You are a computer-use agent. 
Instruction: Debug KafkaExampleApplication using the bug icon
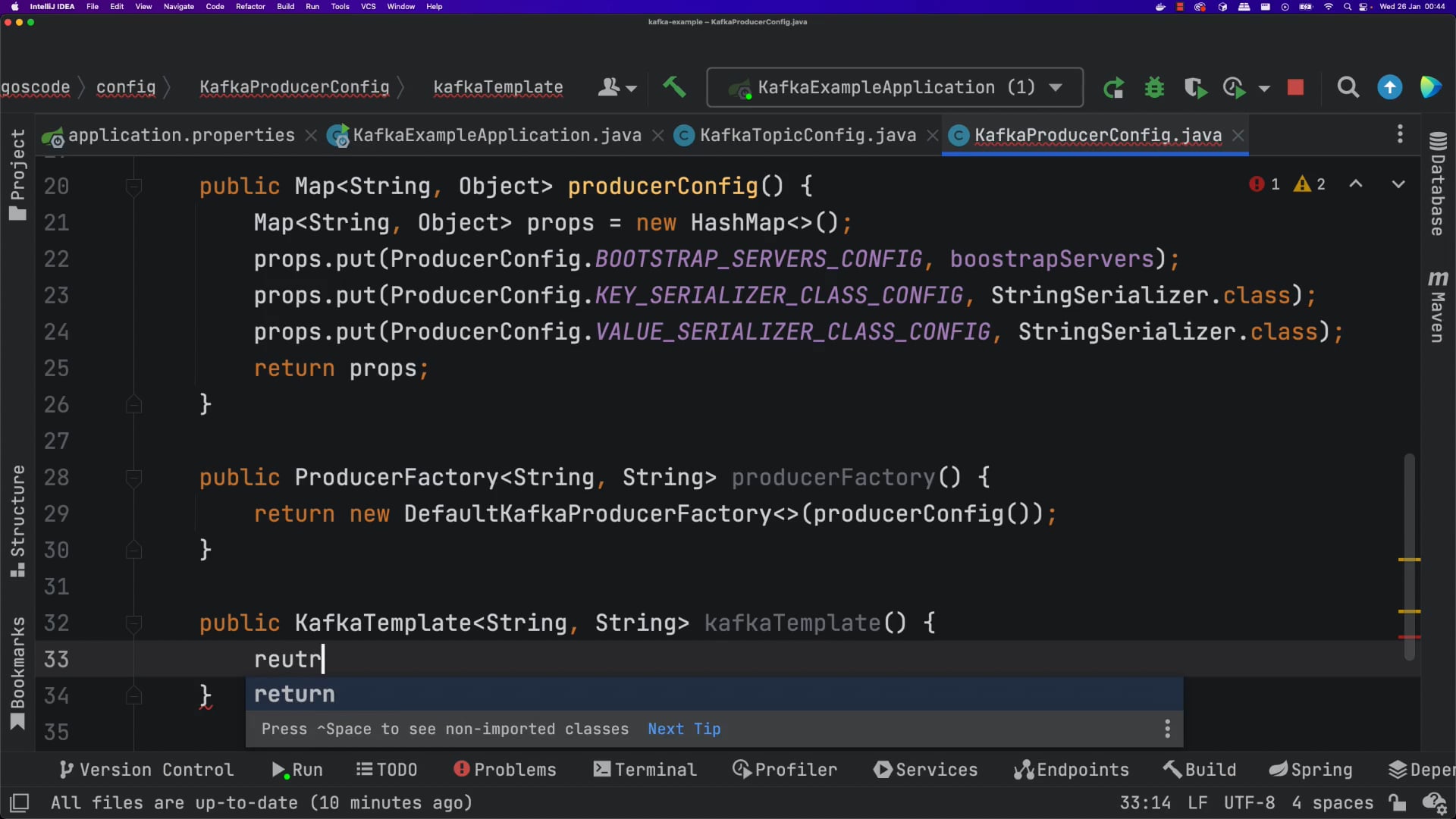[1153, 87]
